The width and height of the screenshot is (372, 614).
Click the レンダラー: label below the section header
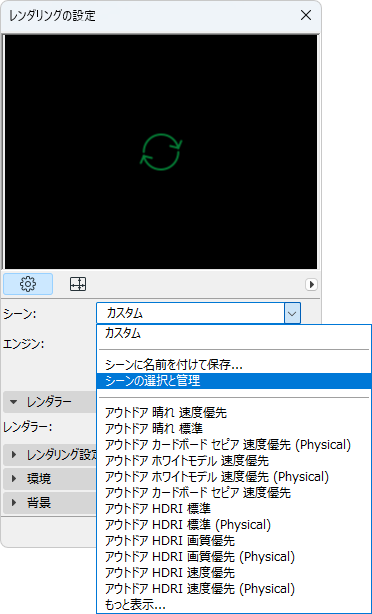(x=27, y=428)
